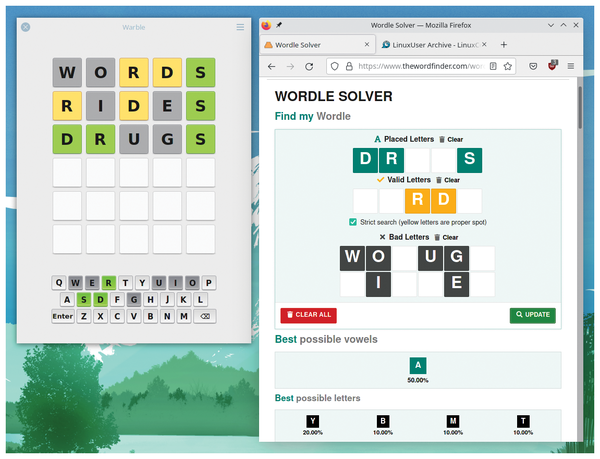Open a new tab with plus button
Image resolution: width=600 pixels, height=459 pixels.
point(504,45)
